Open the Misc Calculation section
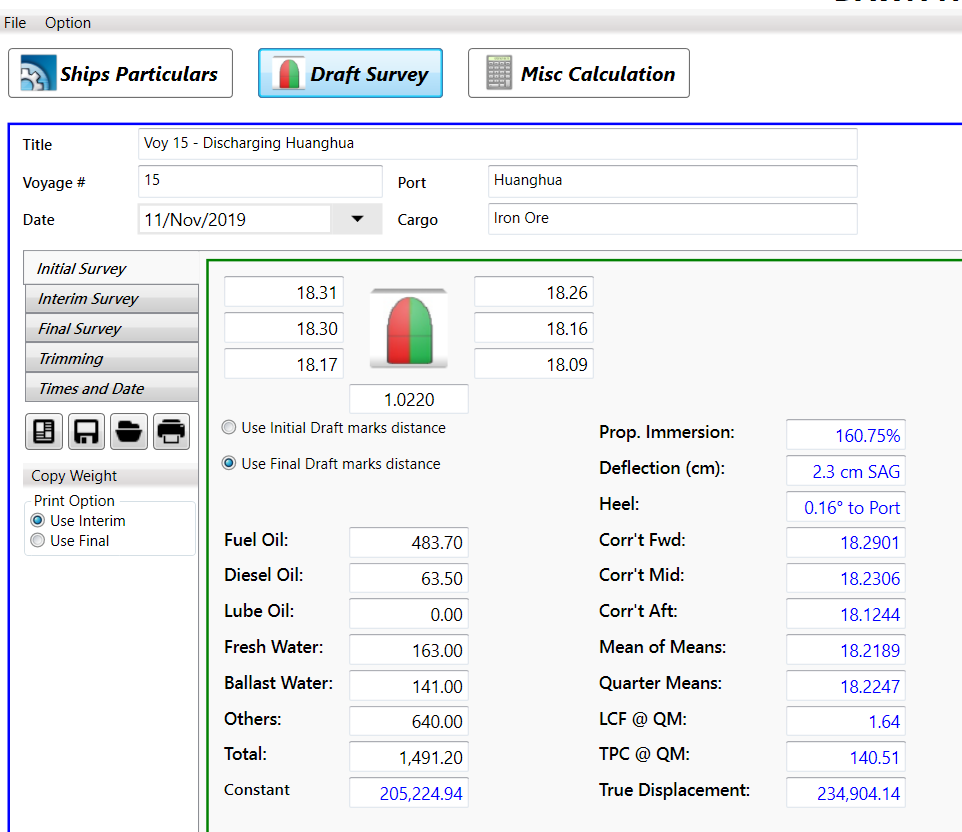The width and height of the screenshot is (962, 832). [579, 74]
